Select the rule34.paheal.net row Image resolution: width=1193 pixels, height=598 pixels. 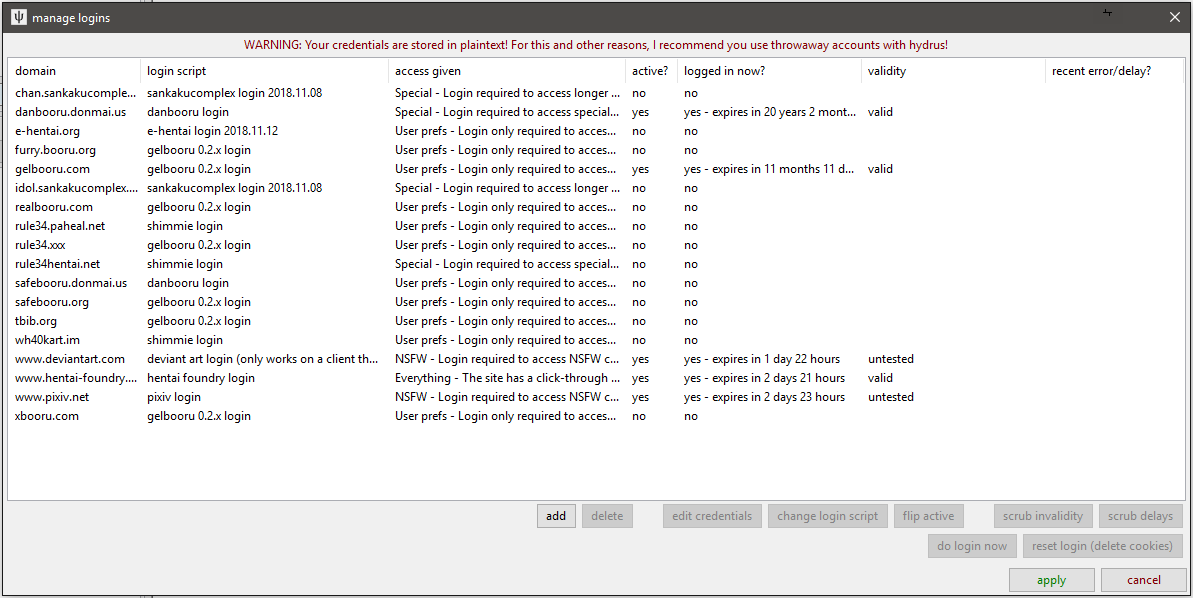(596, 226)
